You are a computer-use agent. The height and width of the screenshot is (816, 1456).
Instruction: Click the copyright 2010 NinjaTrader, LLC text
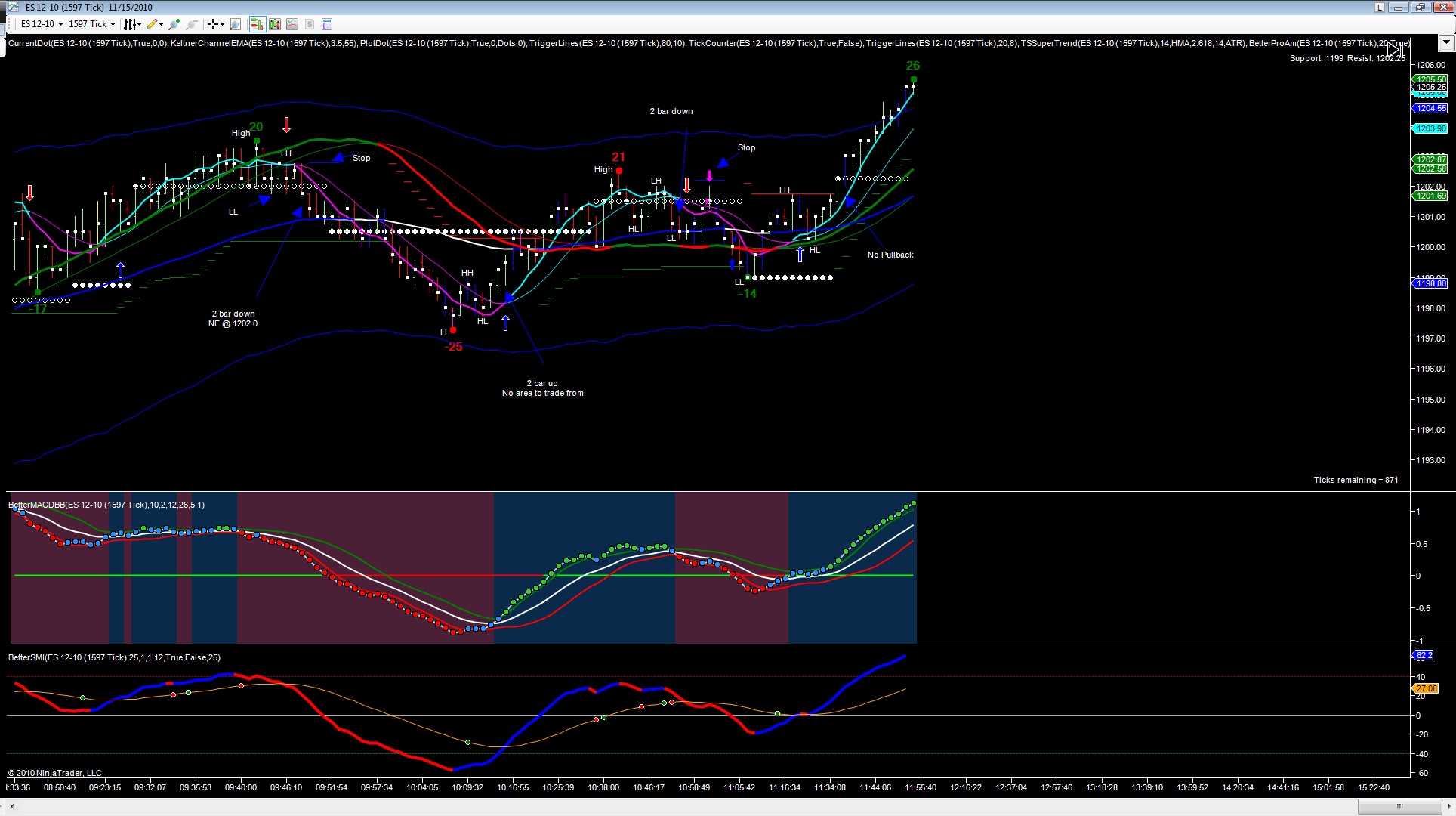(x=55, y=773)
